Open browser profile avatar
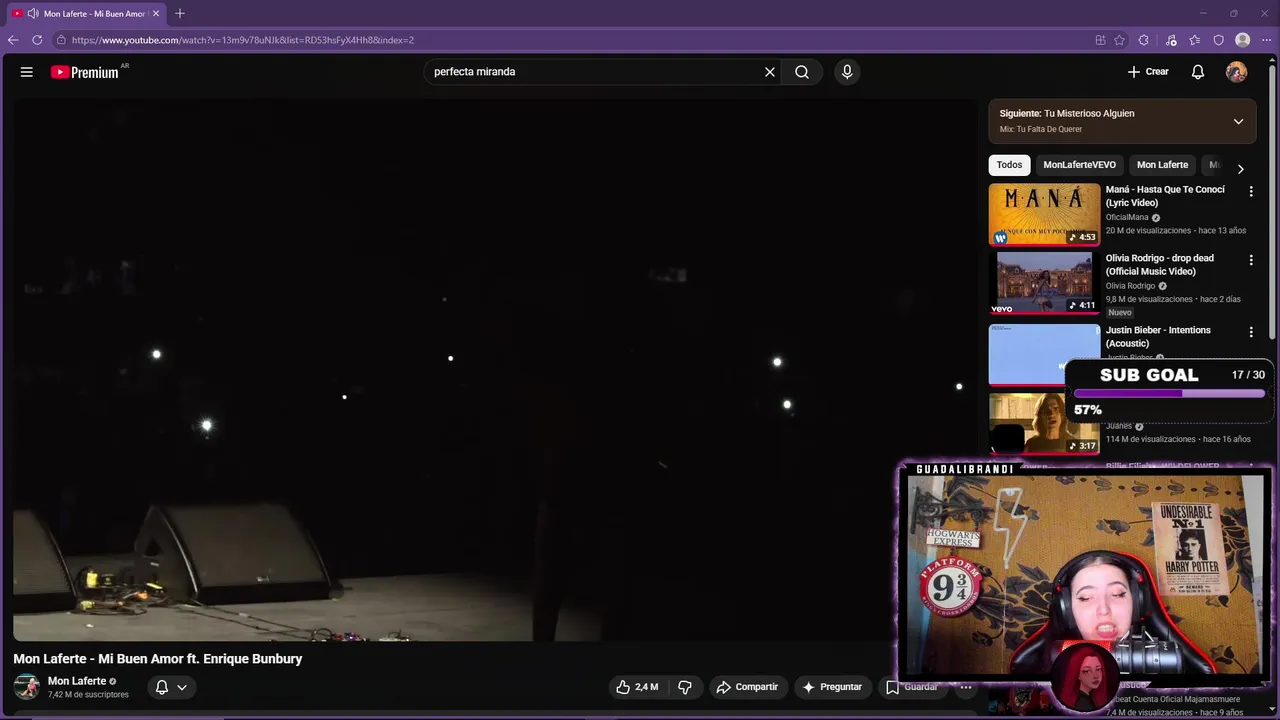This screenshot has width=1280, height=720. (x=1243, y=40)
